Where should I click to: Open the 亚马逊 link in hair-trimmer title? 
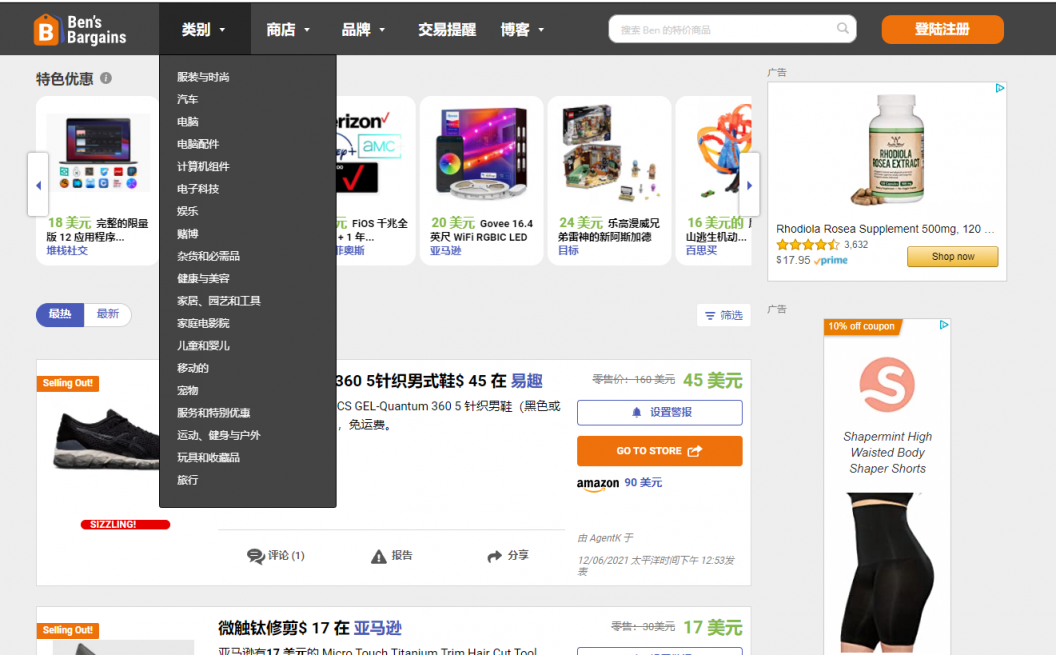[x=377, y=628]
